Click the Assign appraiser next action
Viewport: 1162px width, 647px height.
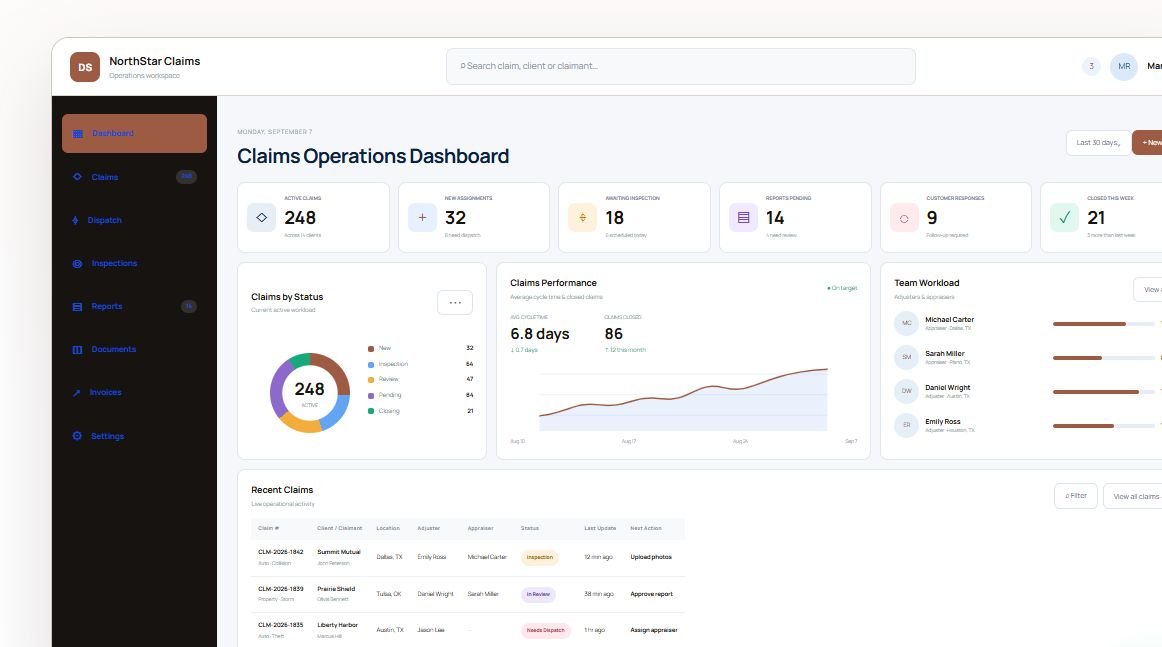pyautogui.click(x=654, y=630)
